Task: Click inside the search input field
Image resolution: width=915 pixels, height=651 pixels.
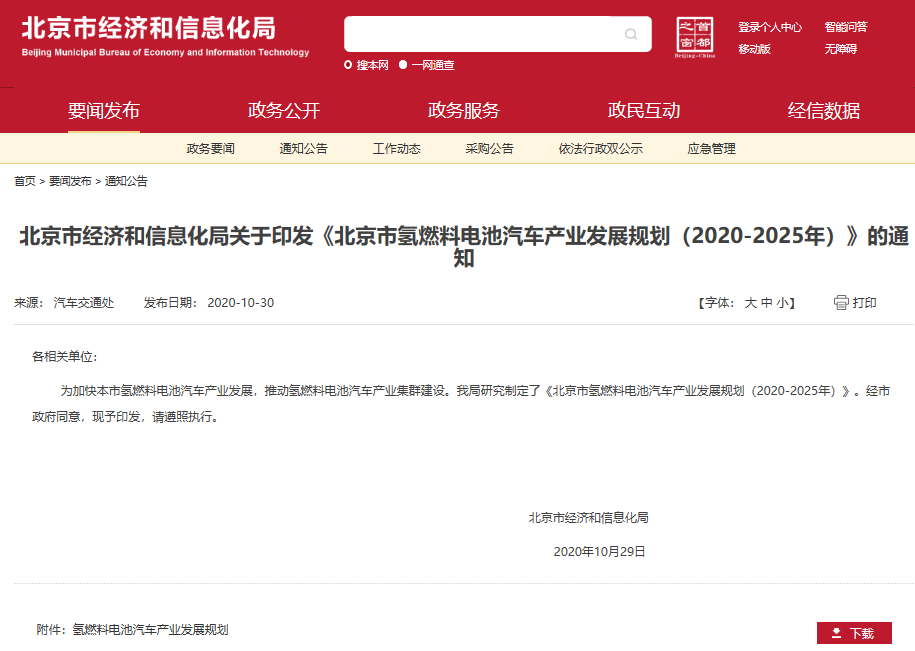Action: pyautogui.click(x=480, y=34)
